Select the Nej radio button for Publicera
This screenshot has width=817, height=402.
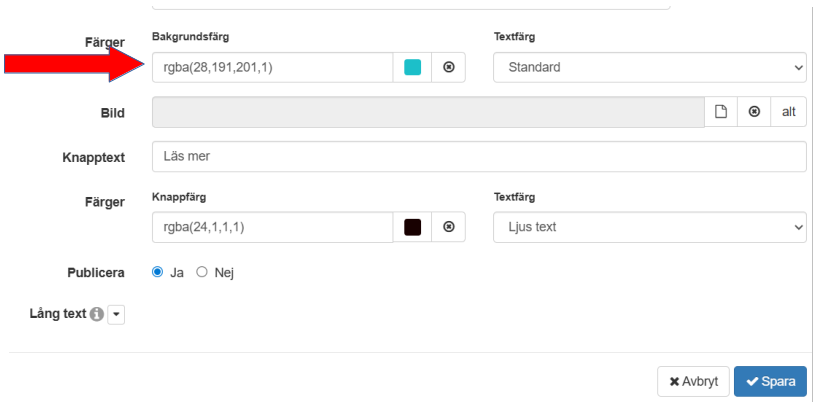(201, 272)
